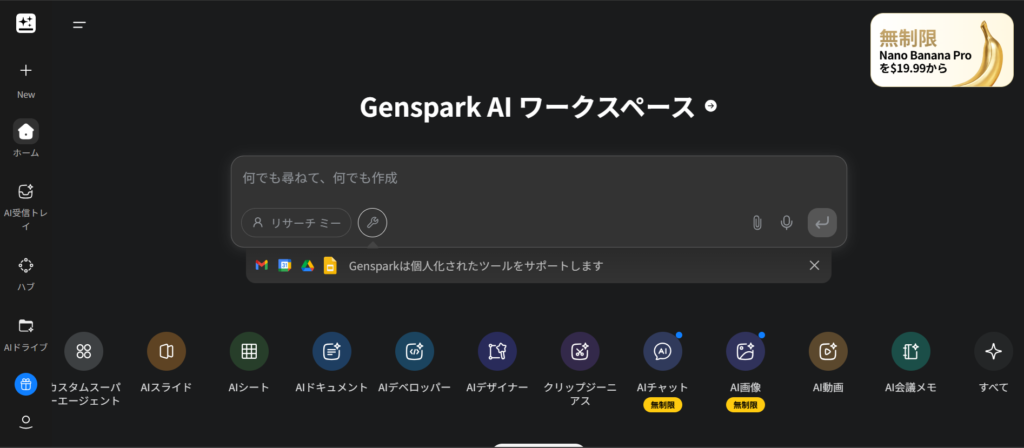Launch the クリップジーニアス clip tool
This screenshot has height=448, width=1024.
pyautogui.click(x=580, y=351)
